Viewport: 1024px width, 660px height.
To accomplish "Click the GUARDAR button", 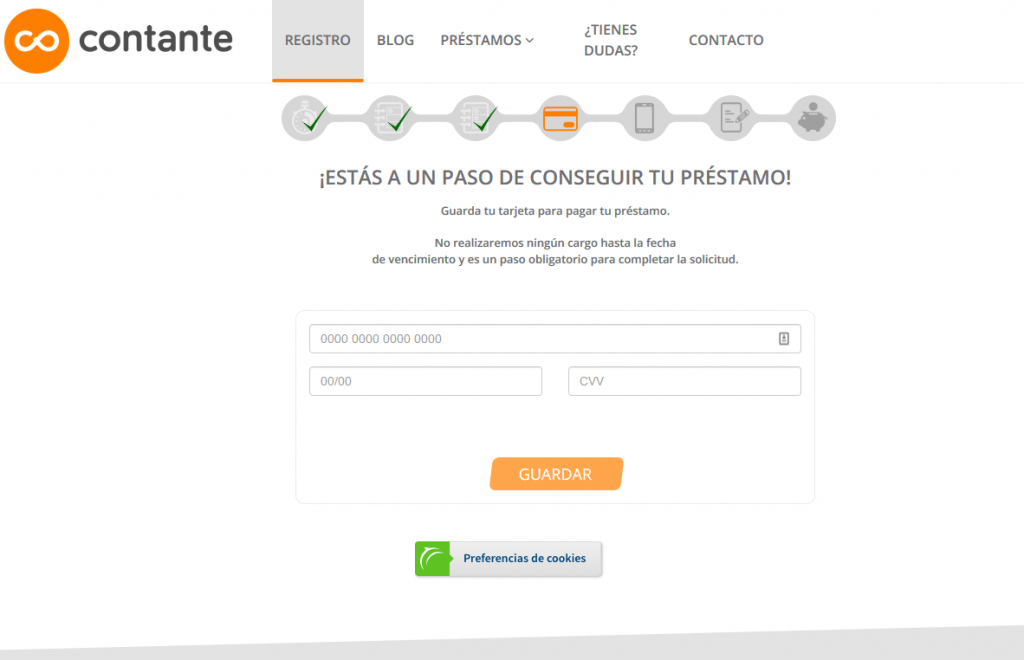I will pyautogui.click(x=556, y=474).
